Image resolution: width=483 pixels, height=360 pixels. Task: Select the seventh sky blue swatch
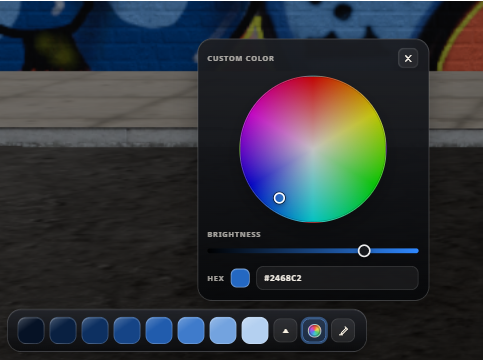pyautogui.click(x=223, y=330)
